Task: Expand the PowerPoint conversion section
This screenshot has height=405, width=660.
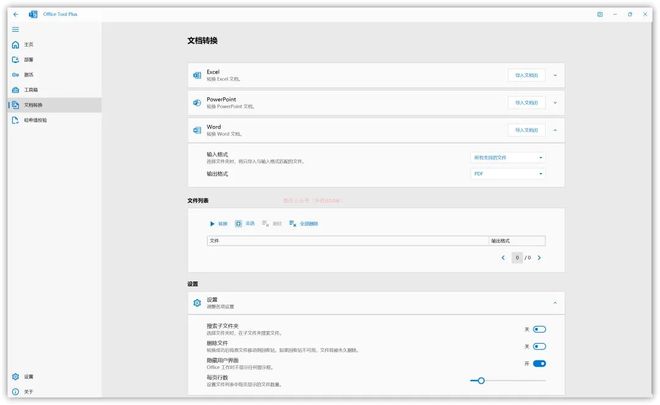Action: click(x=555, y=103)
